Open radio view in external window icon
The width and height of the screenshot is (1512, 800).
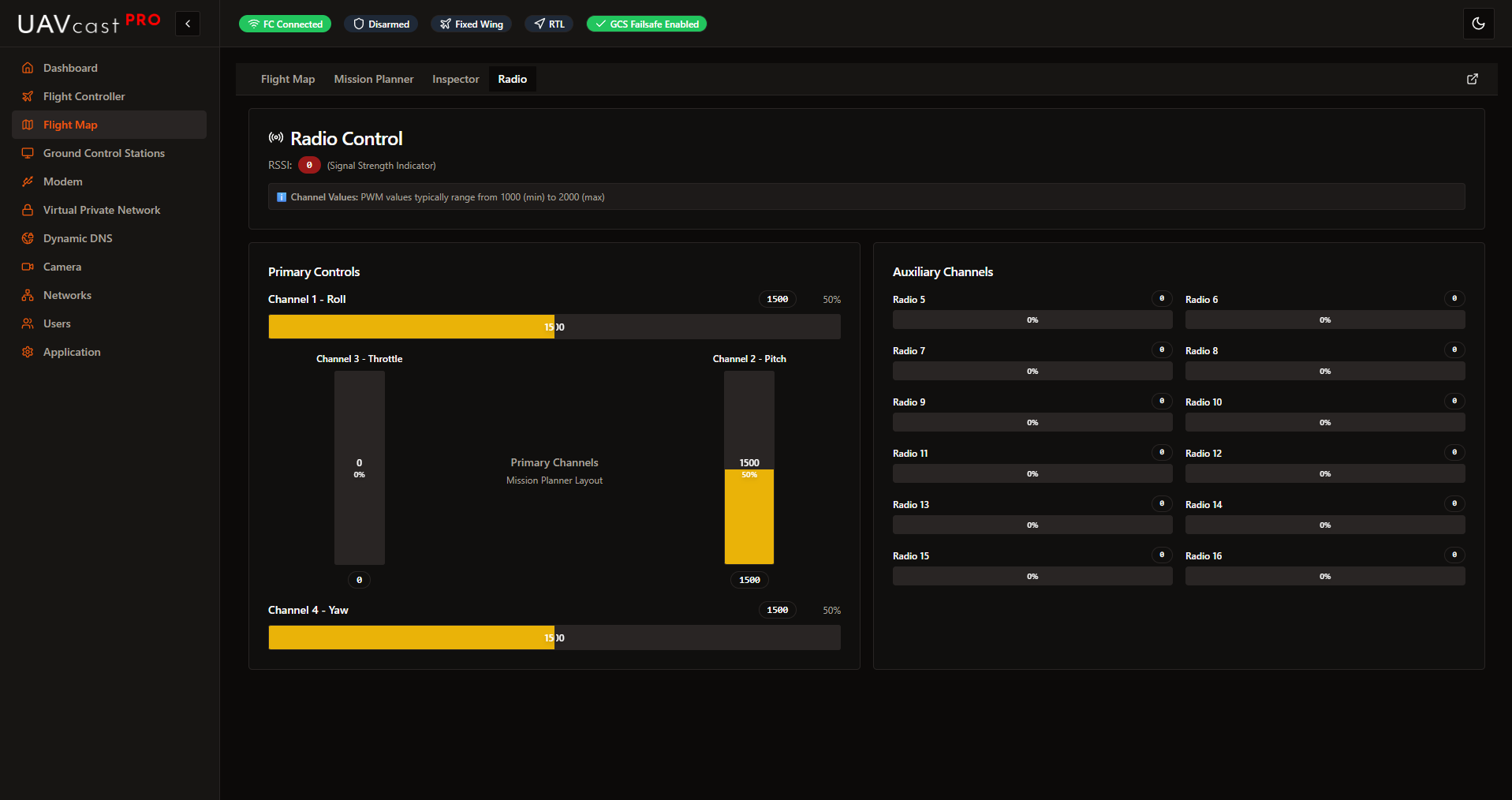coord(1472,79)
